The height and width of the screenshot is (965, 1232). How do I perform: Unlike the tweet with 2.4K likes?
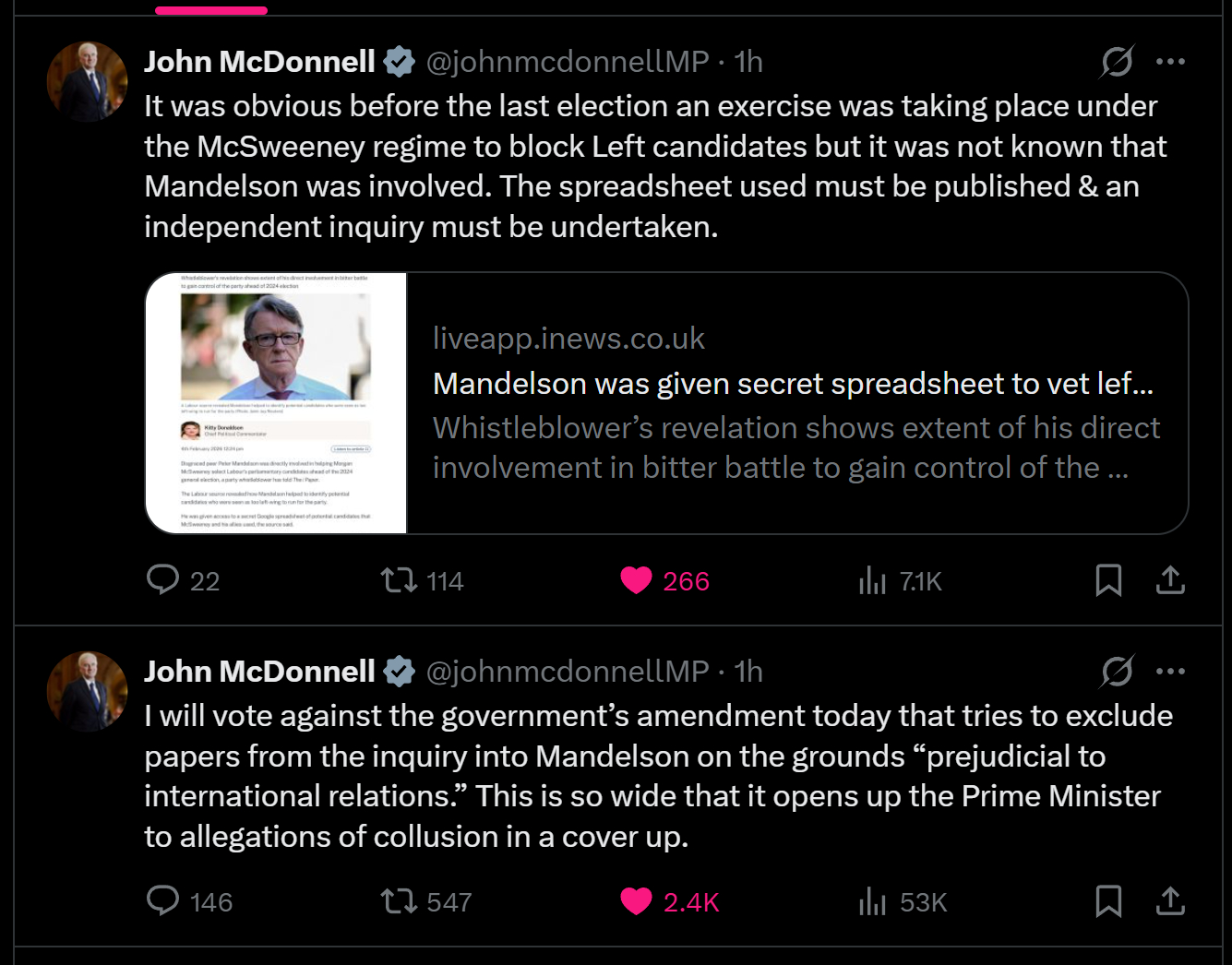636,901
